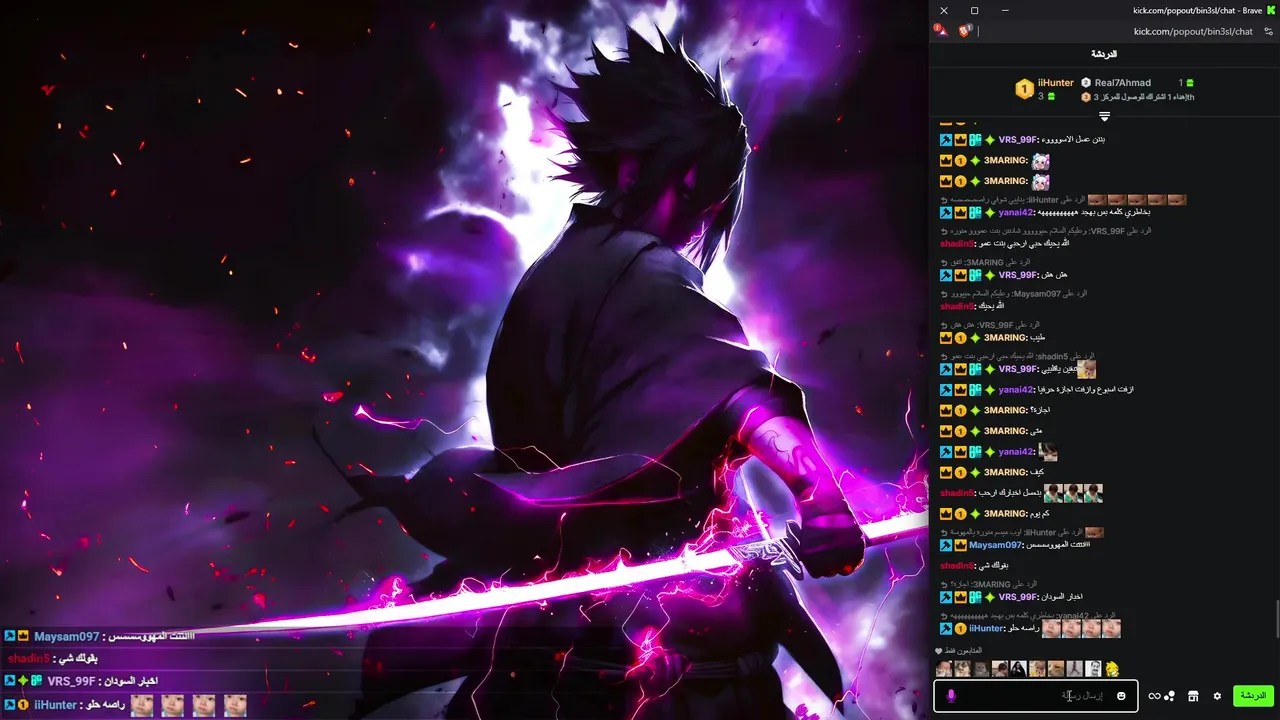Click silver rank 2 badge beside Real7Ahmad

click(x=1086, y=83)
